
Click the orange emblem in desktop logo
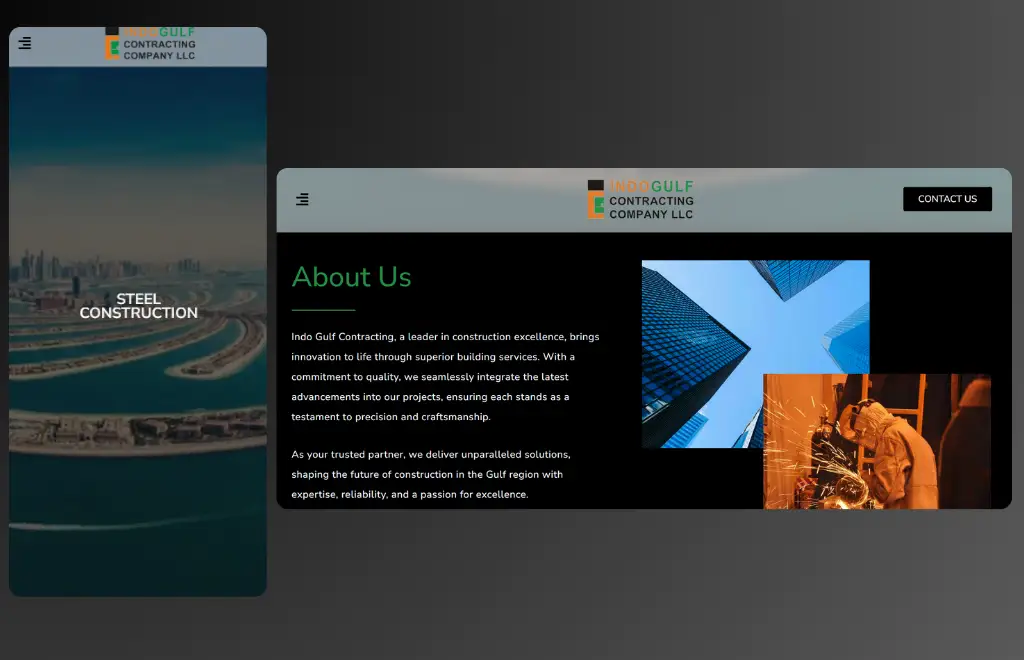pyautogui.click(x=595, y=201)
